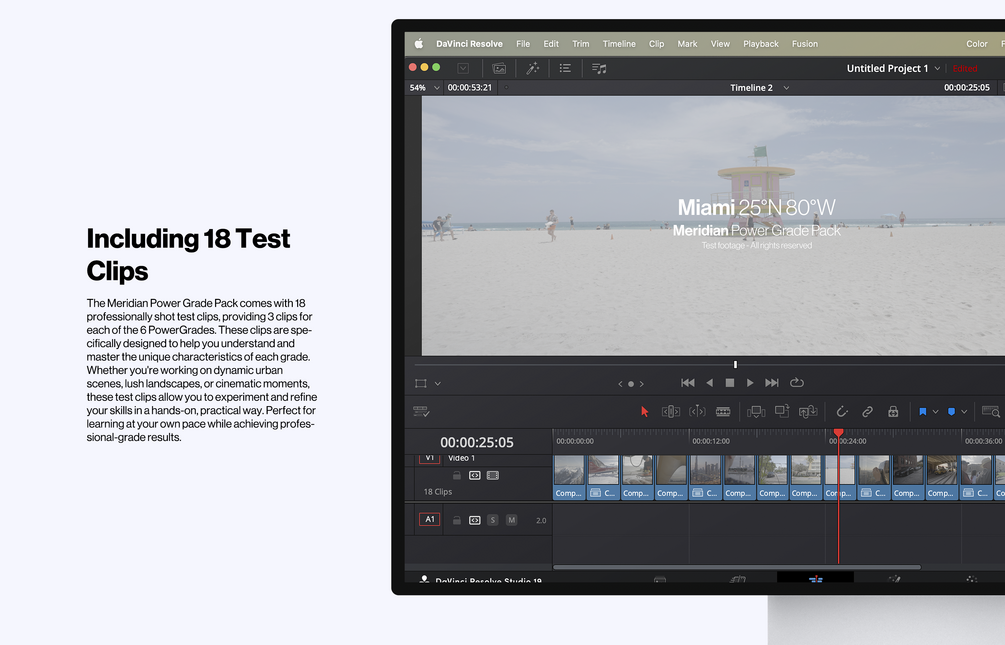Open the Edit Index list icon
Screen dimensions: 1005x645
pyautogui.click(x=565, y=68)
